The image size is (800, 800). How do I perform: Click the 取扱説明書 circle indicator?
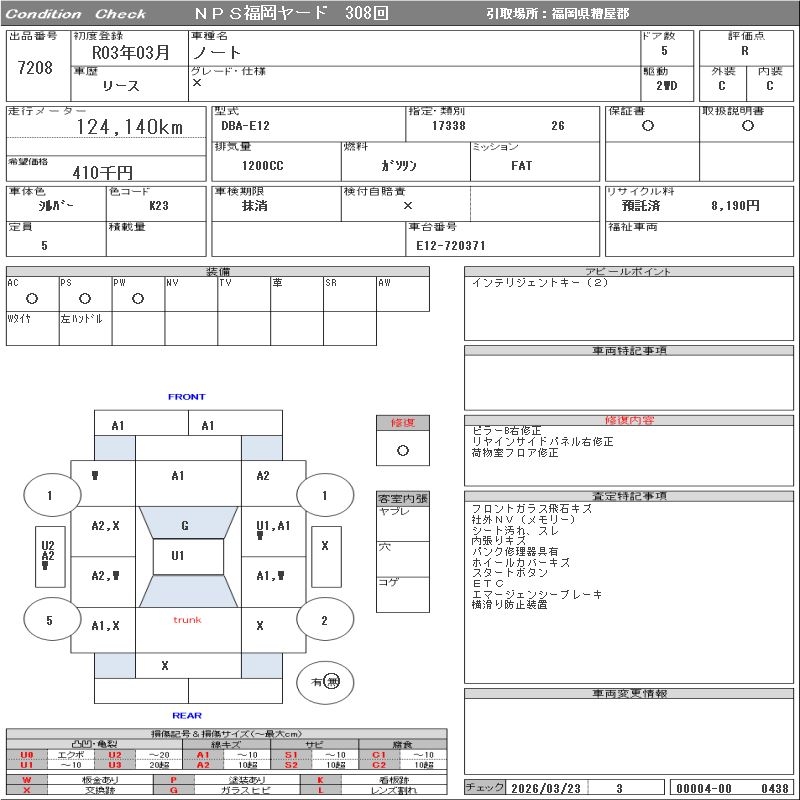point(747,126)
